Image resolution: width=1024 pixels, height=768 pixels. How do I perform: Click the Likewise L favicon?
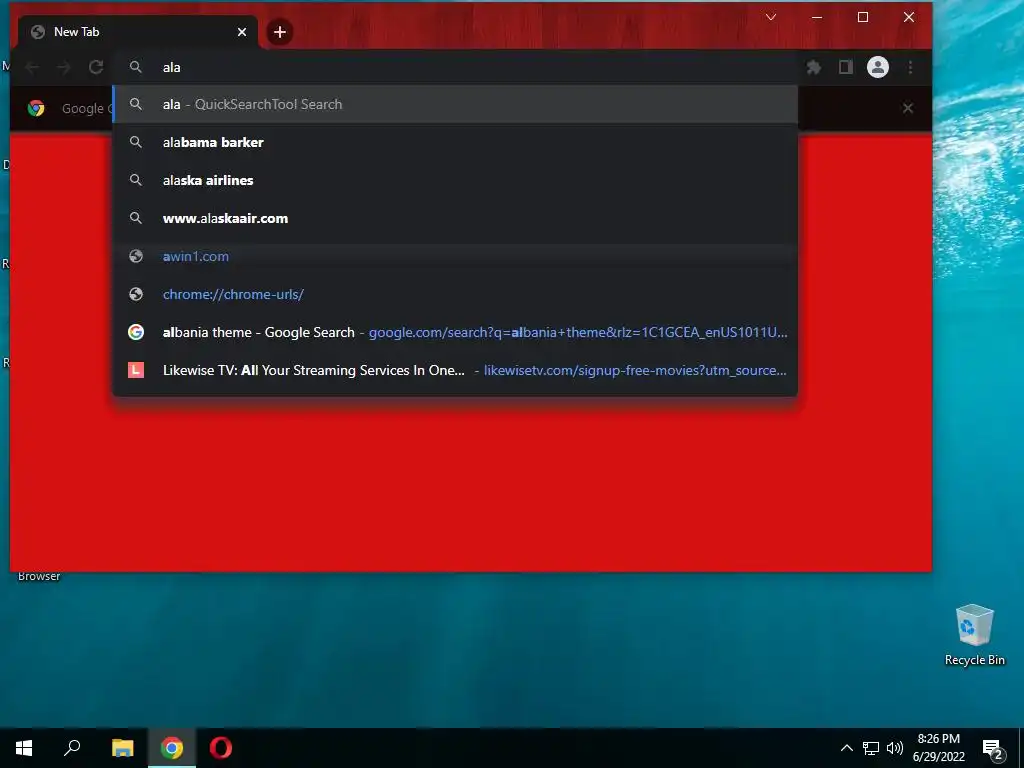(136, 370)
